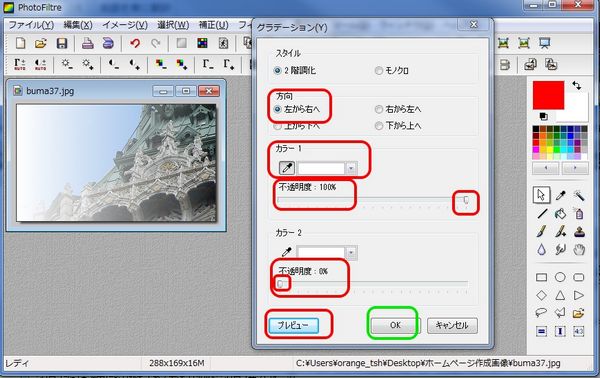Select the Pipette tool in tool palette

tap(560, 195)
